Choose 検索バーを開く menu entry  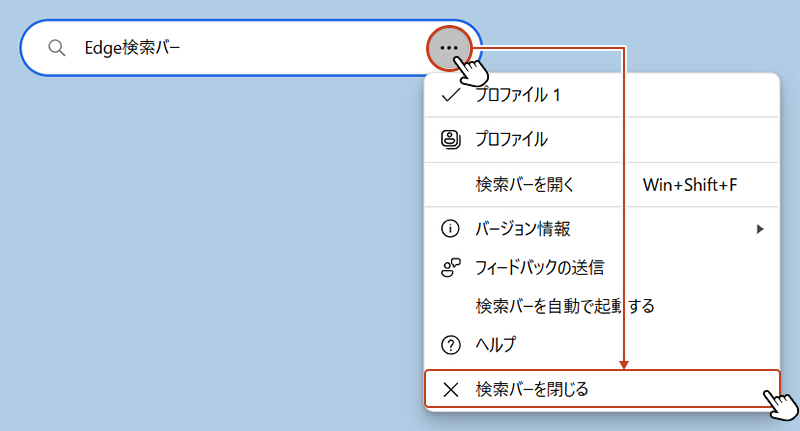[x=602, y=185]
